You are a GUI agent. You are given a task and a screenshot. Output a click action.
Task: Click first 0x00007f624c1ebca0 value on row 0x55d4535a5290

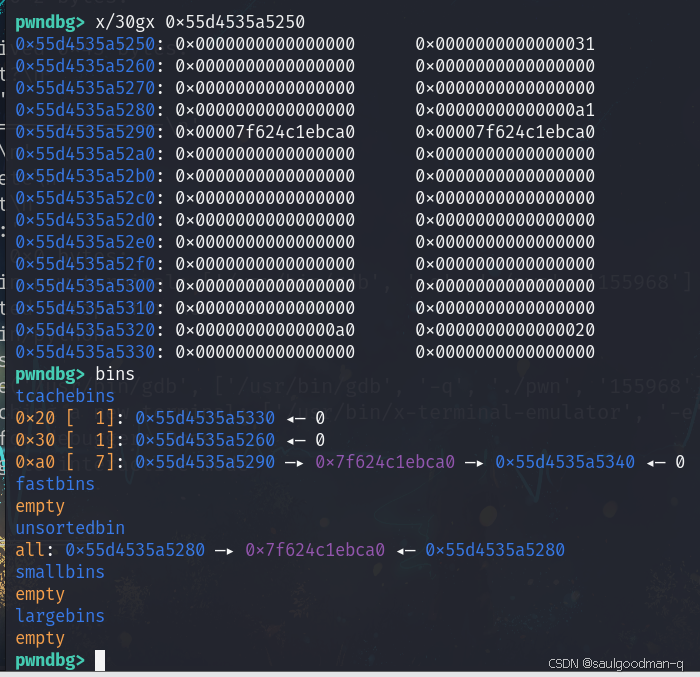click(265, 132)
